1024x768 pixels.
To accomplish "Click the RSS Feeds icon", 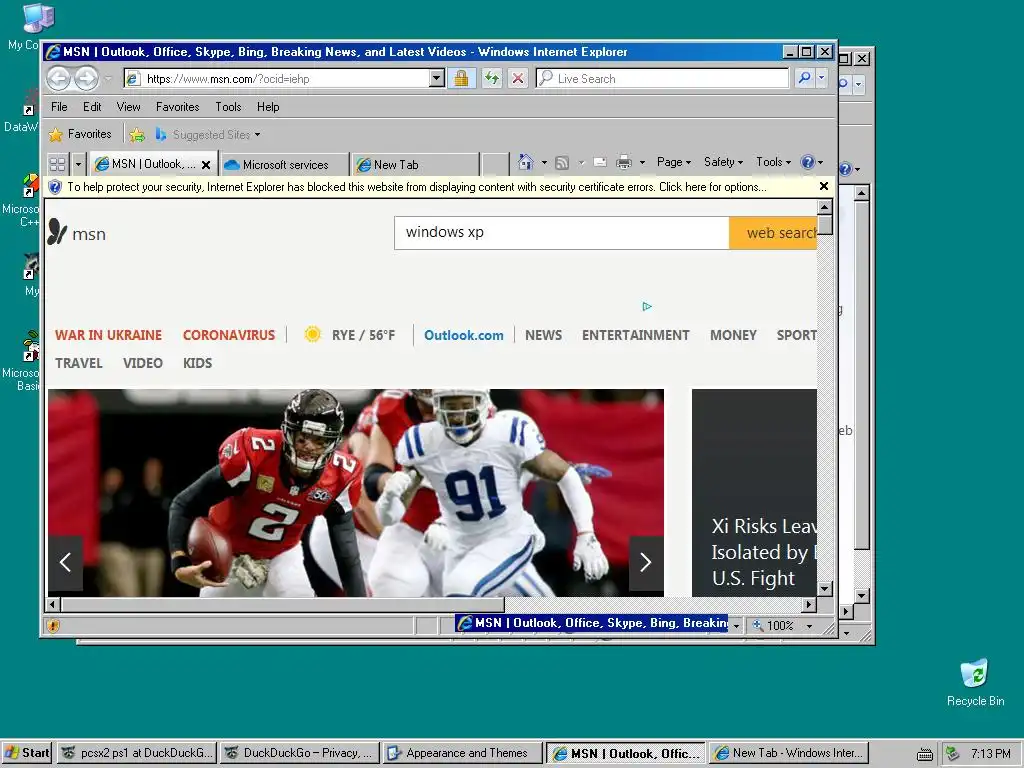I will pyautogui.click(x=562, y=163).
